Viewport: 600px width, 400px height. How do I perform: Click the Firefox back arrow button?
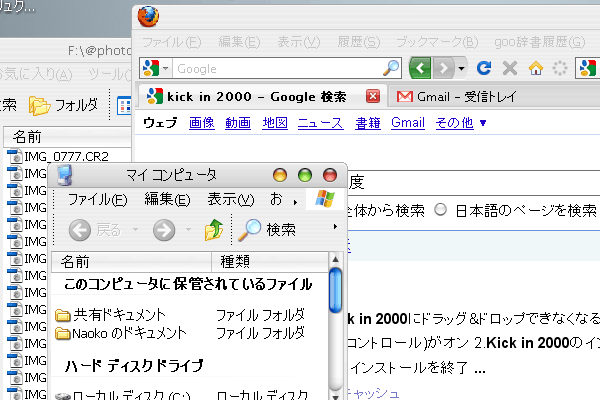[x=420, y=68]
